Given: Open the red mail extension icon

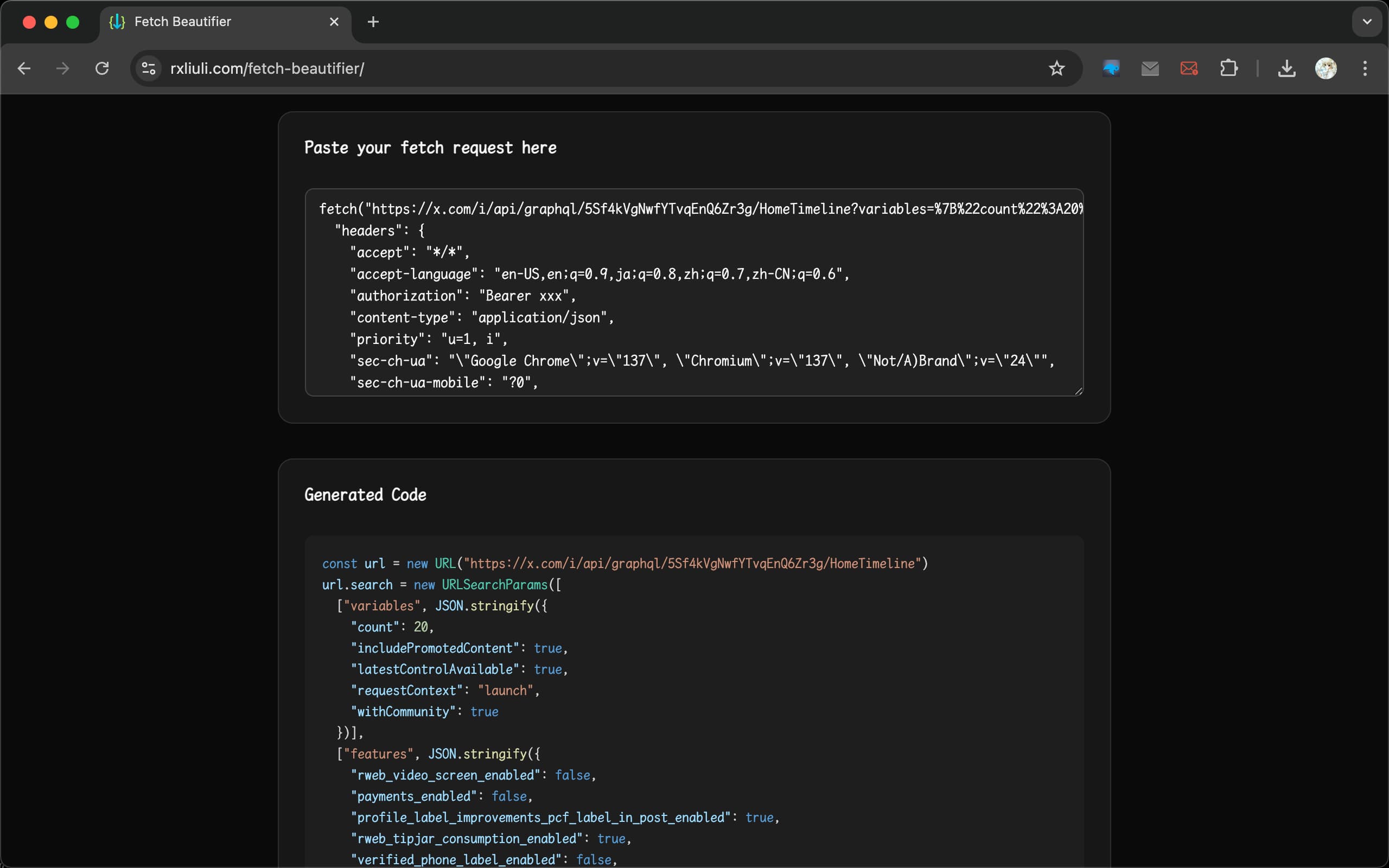Looking at the screenshot, I should [x=1189, y=68].
